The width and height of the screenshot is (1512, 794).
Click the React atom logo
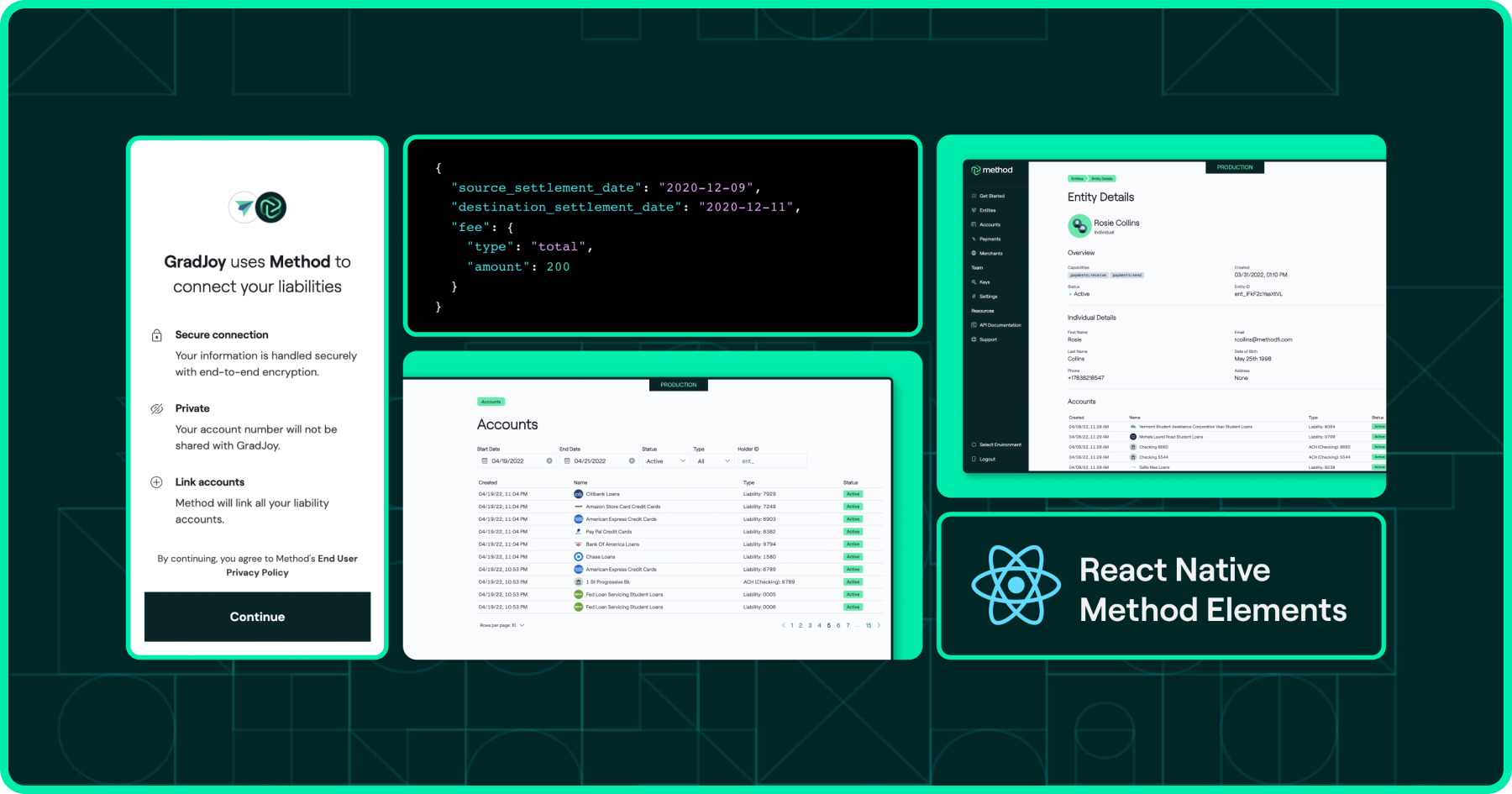(x=1016, y=585)
